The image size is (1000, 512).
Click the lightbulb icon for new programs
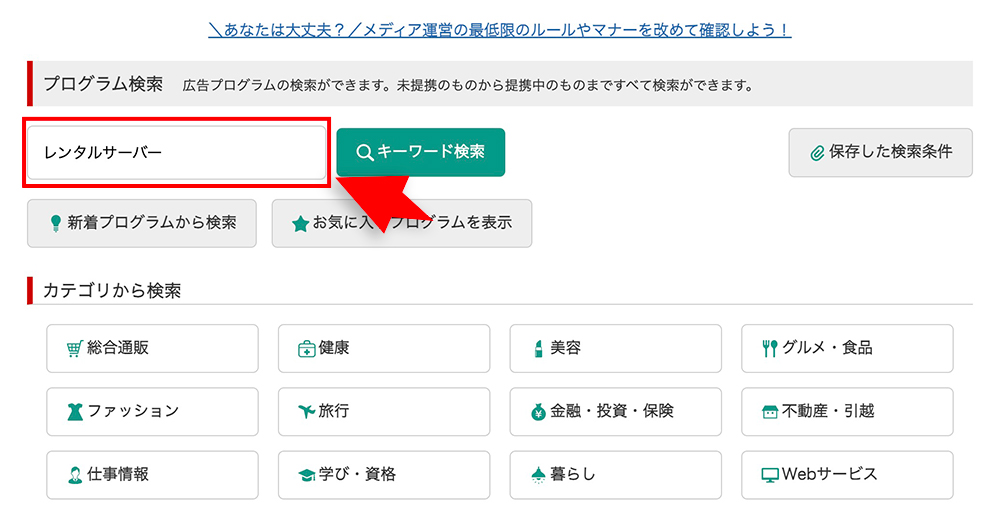[x=55, y=224]
